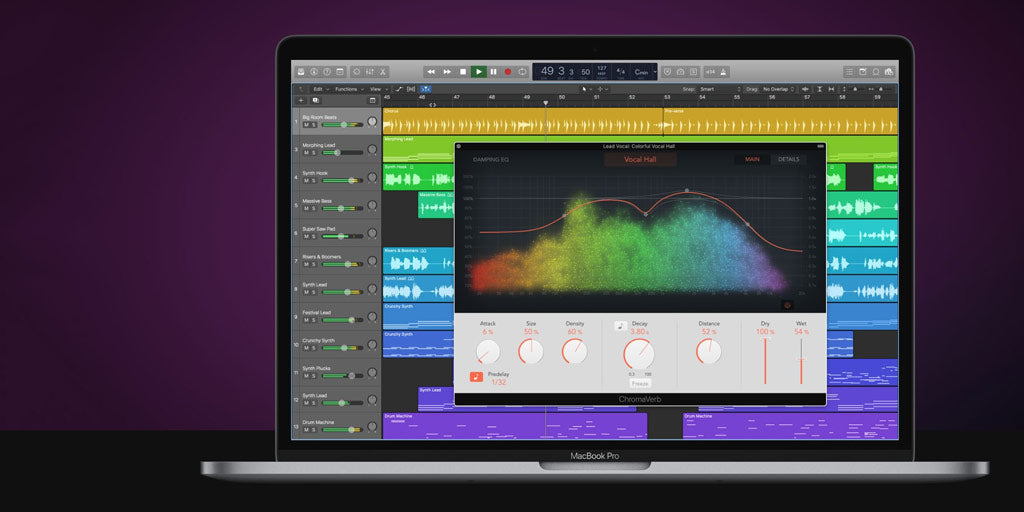Click the Decay knob in ChromaVerb
1024x512 pixels.
tap(639, 355)
